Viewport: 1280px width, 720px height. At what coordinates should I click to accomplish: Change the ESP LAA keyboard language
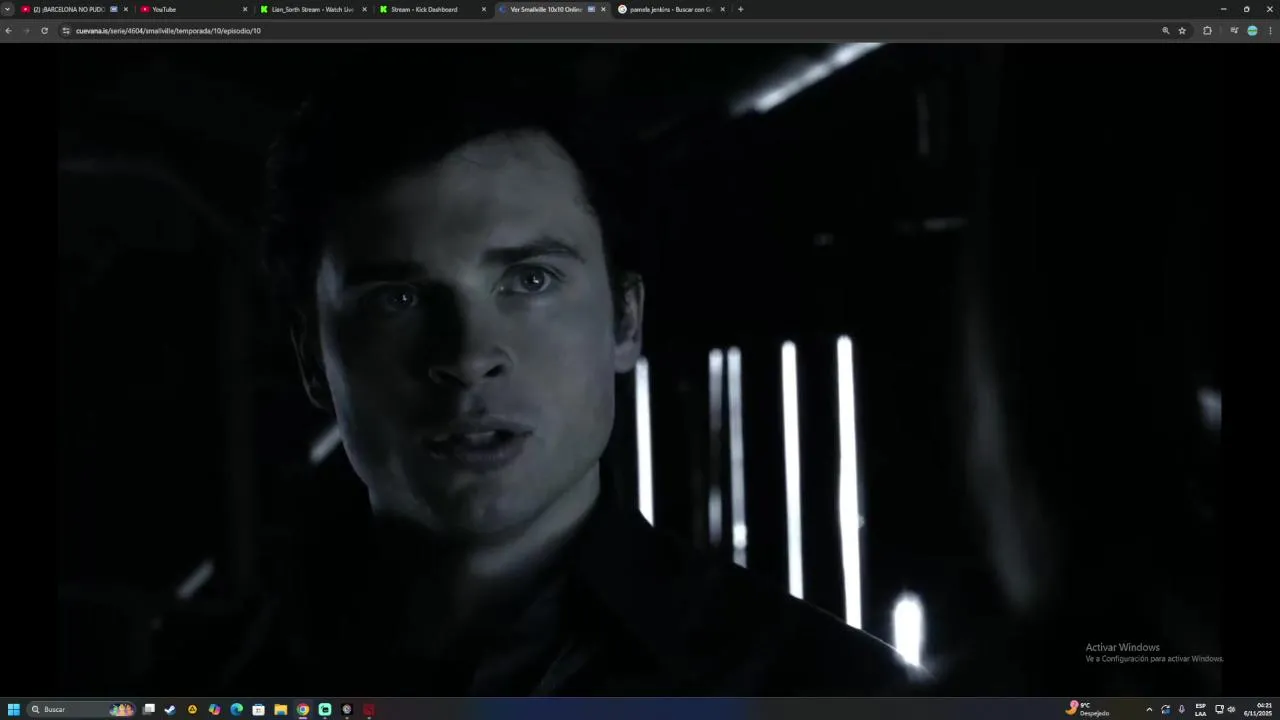[1200, 709]
